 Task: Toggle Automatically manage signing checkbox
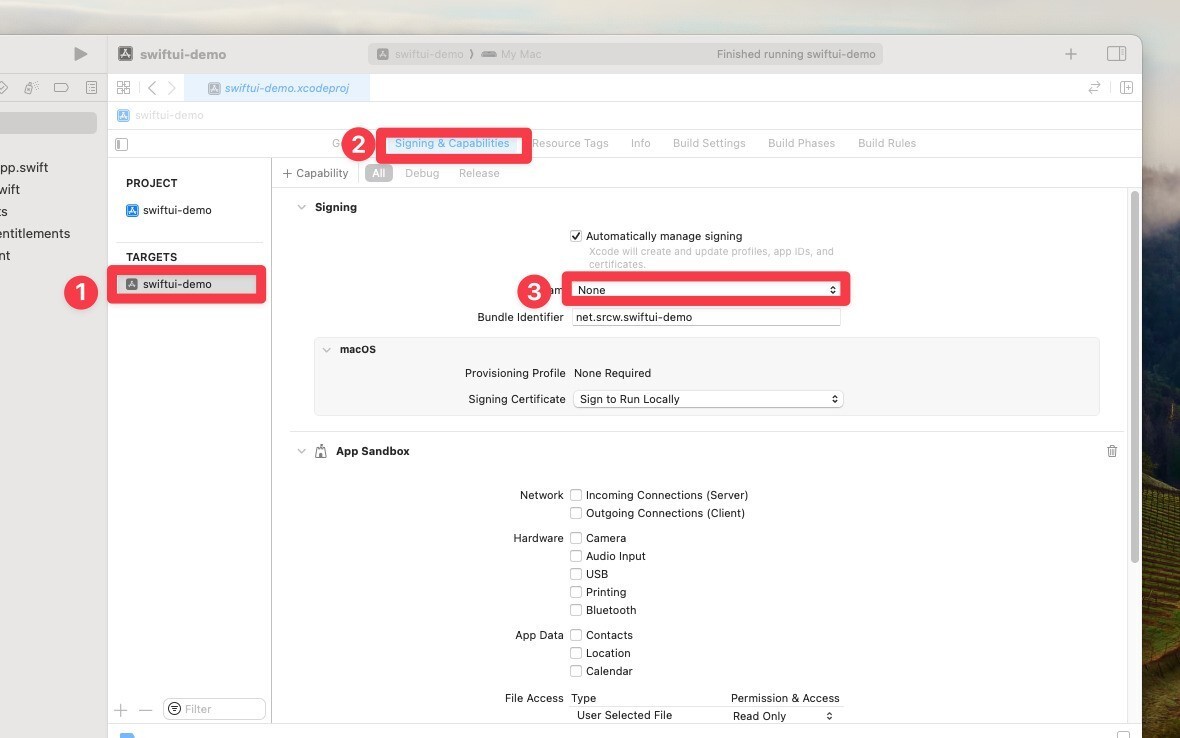tap(576, 236)
